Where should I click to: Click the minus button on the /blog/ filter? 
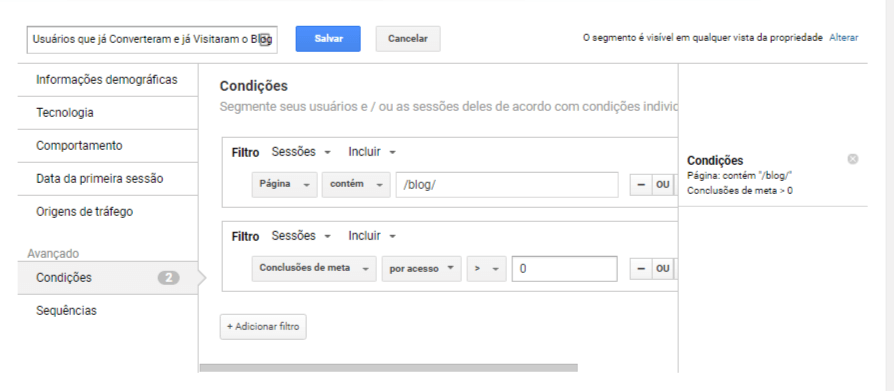pos(641,185)
